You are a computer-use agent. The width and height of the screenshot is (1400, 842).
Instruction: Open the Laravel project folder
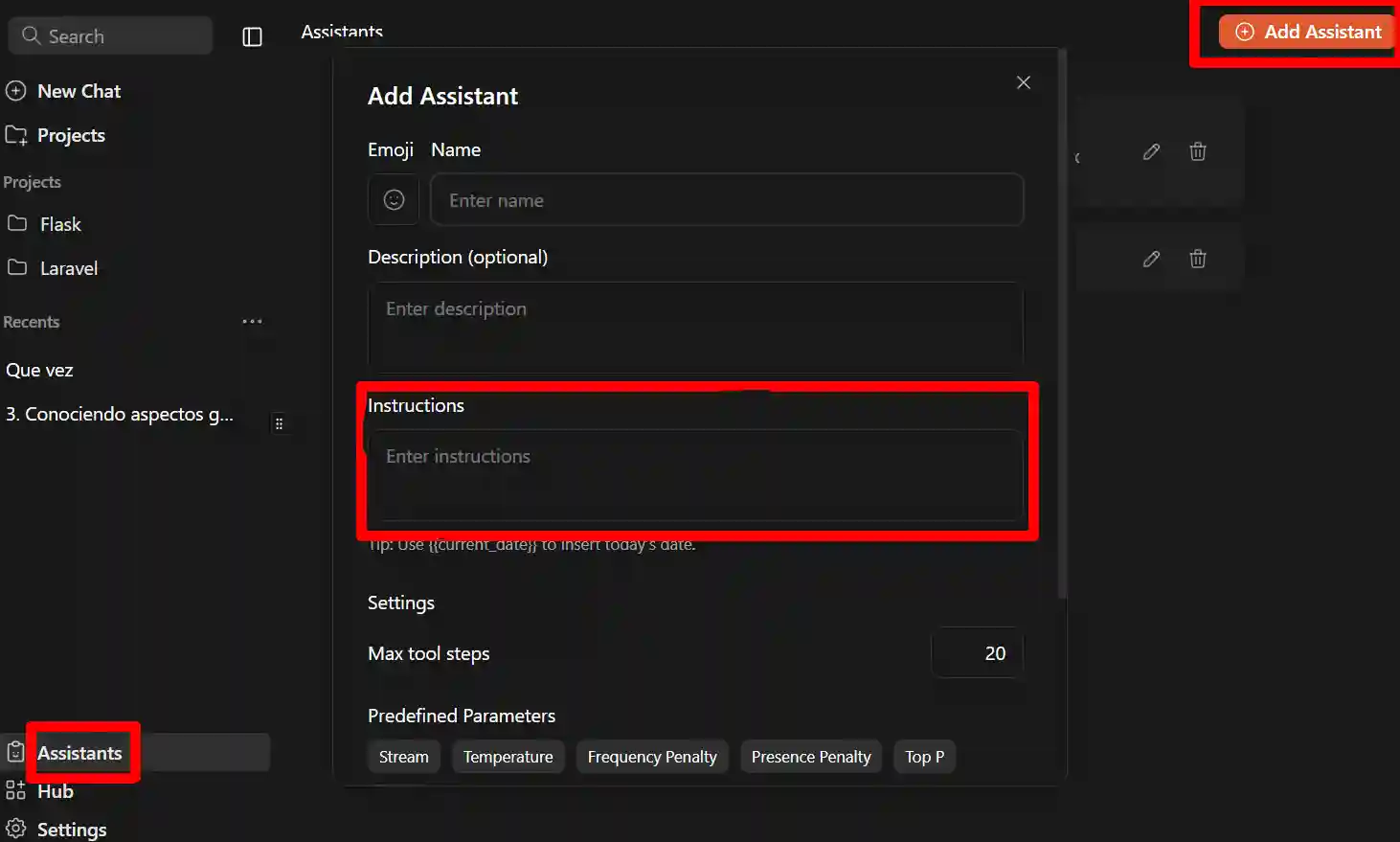[x=68, y=268]
